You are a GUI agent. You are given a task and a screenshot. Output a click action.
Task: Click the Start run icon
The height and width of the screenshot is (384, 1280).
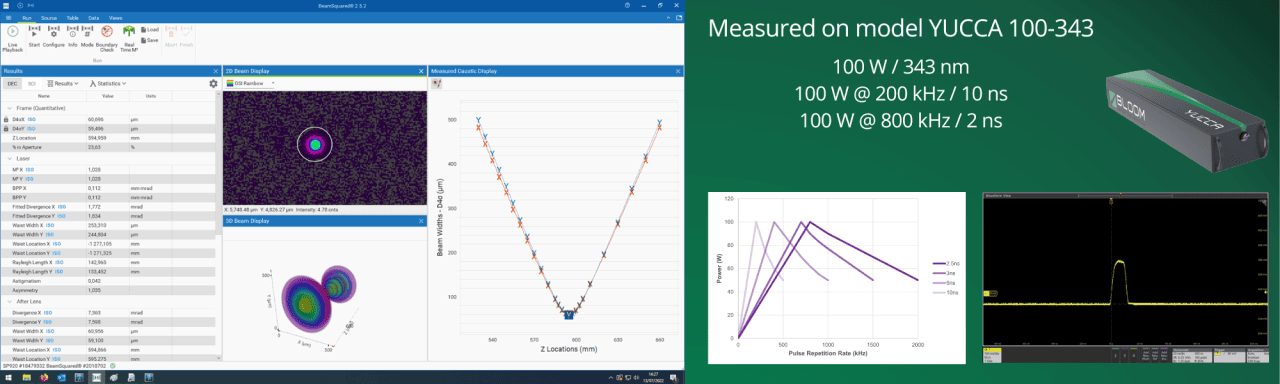35,37
